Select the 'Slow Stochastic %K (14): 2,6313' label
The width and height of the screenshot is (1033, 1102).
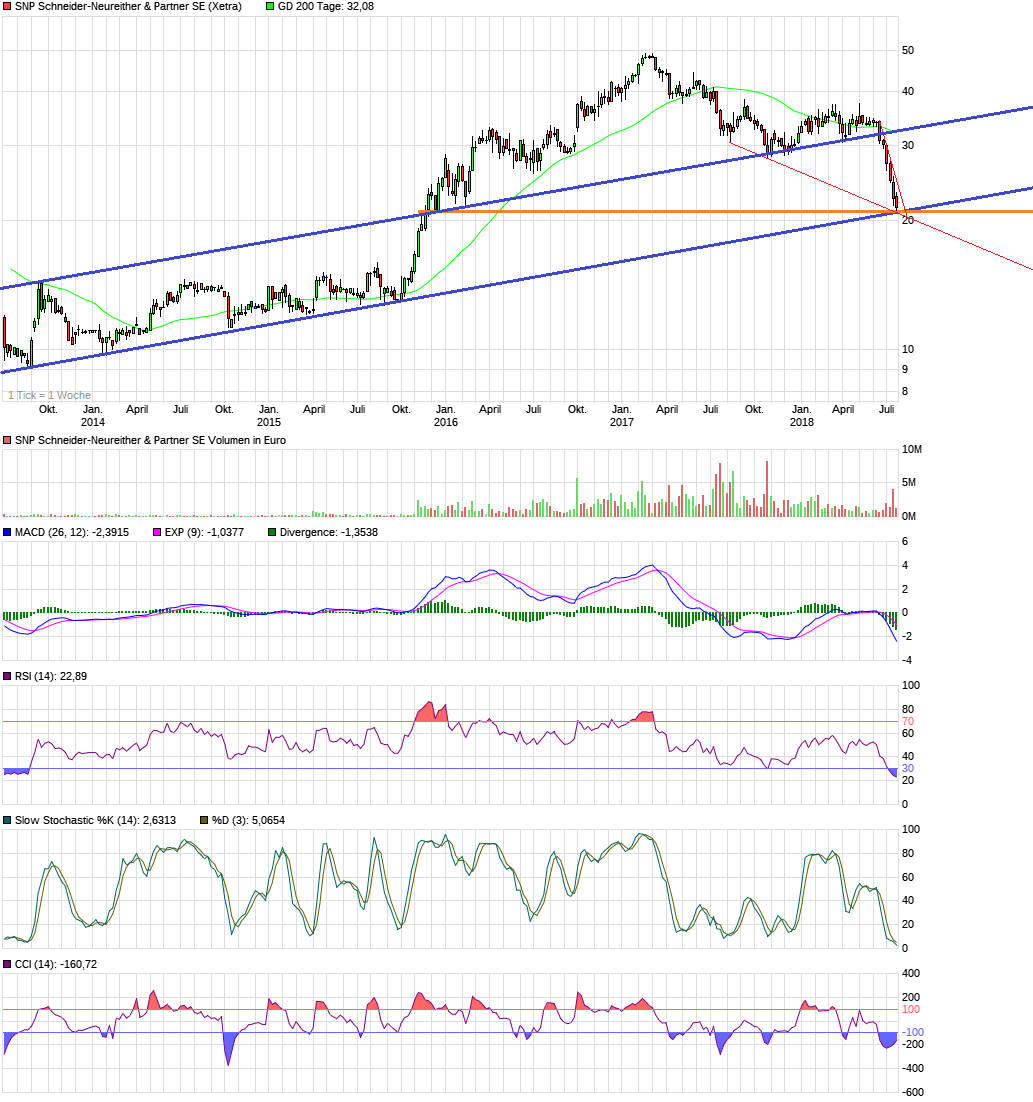[x=96, y=821]
